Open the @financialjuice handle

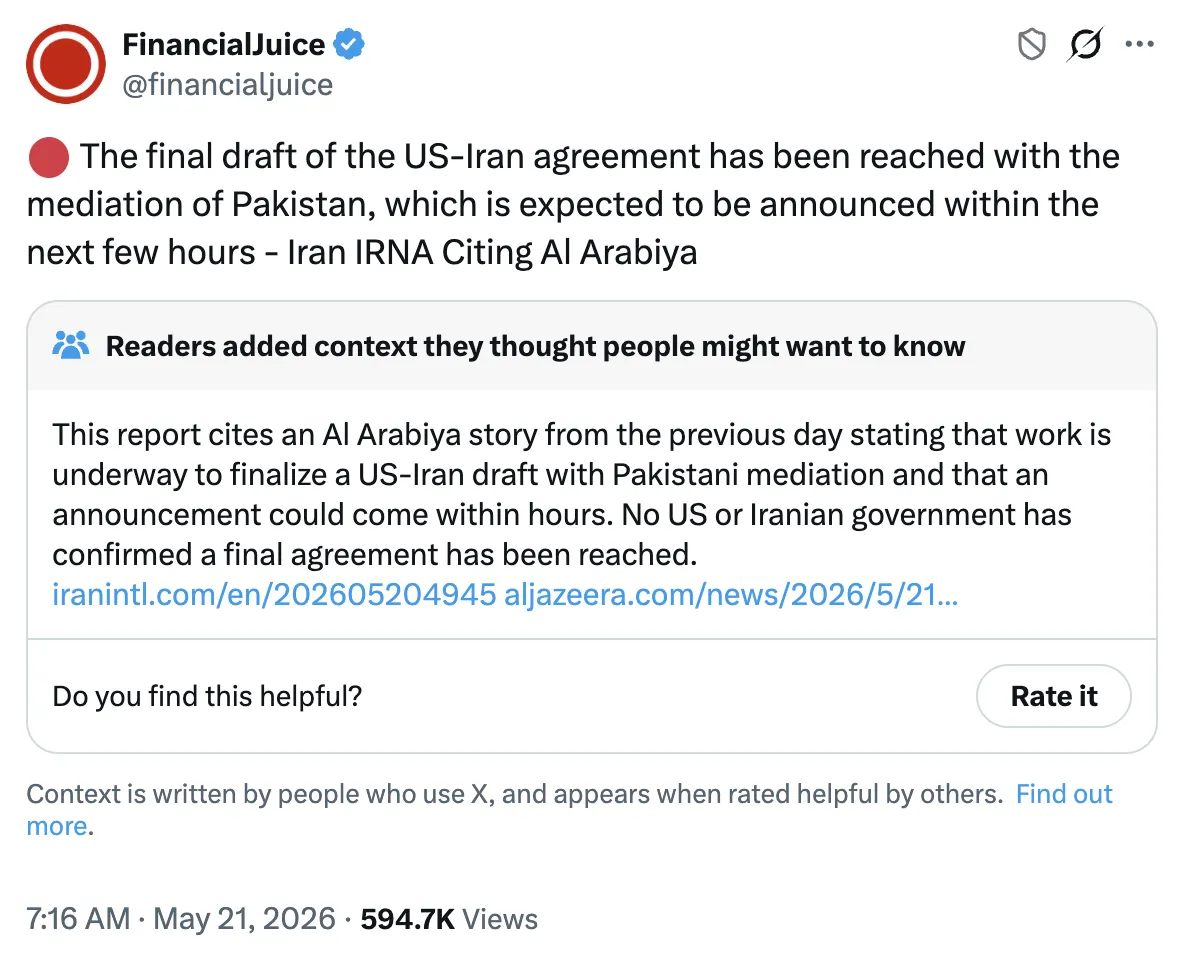point(227,85)
